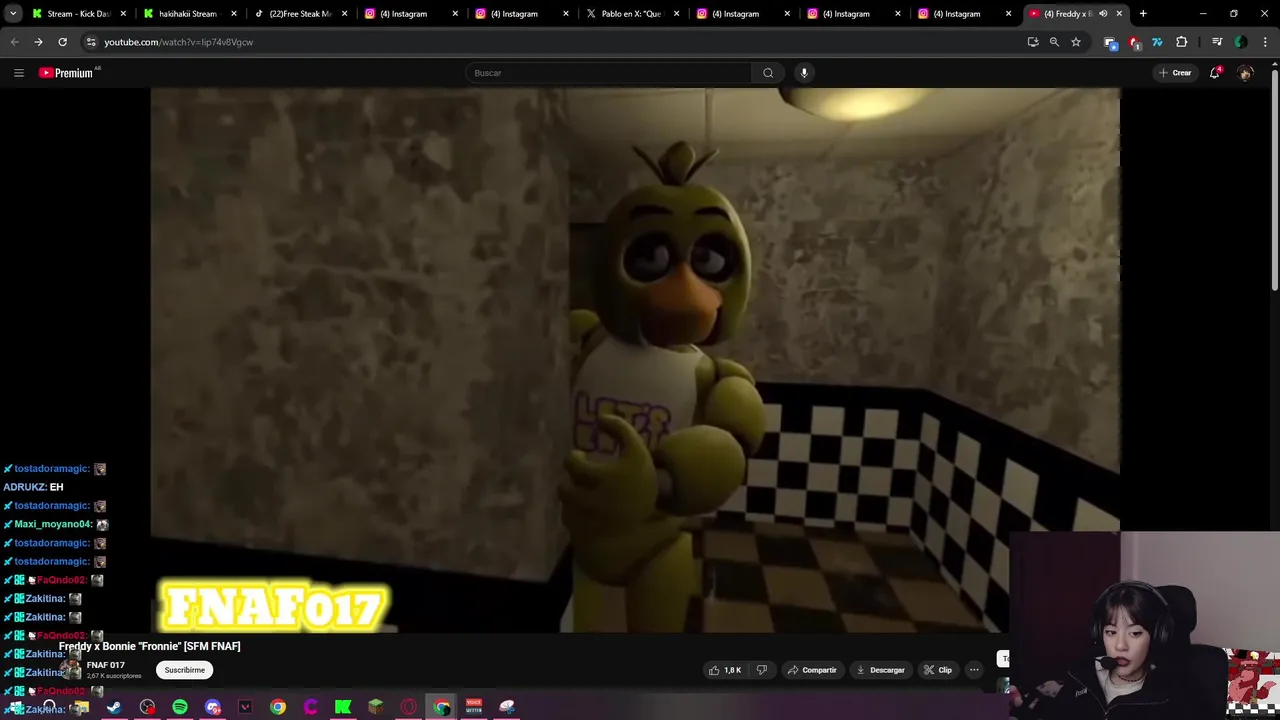Open Voicemeeter from the taskbar
The width and height of the screenshot is (1280, 720).
(474, 707)
